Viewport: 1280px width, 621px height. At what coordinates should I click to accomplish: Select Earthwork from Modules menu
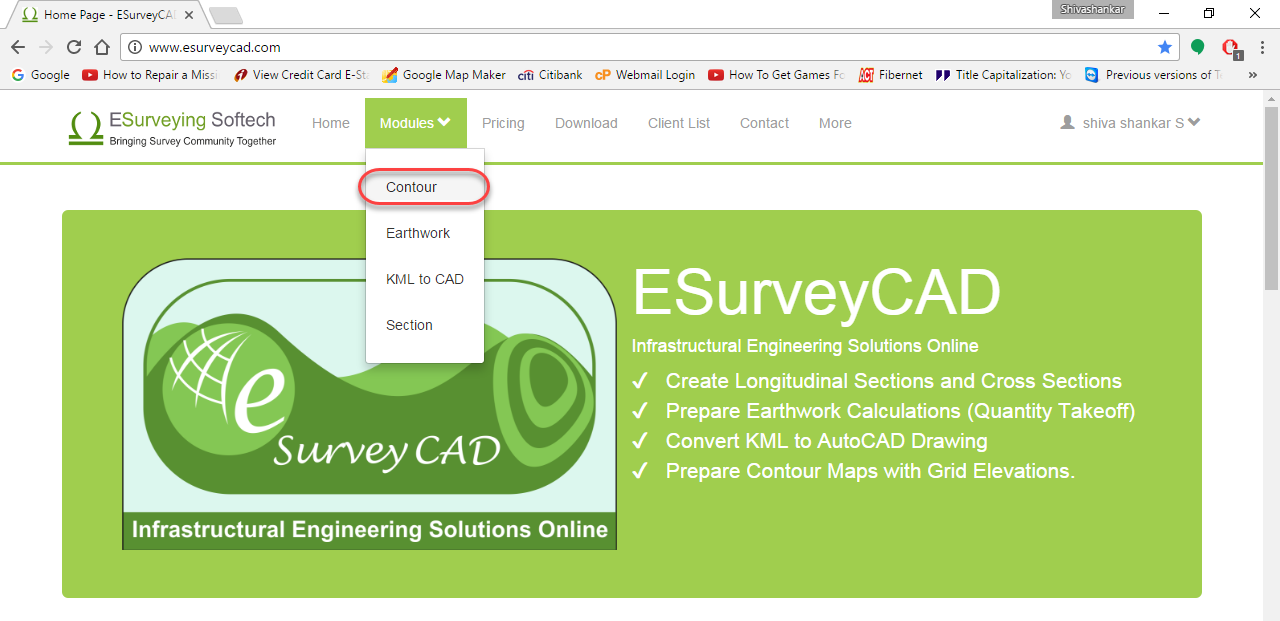point(425,233)
